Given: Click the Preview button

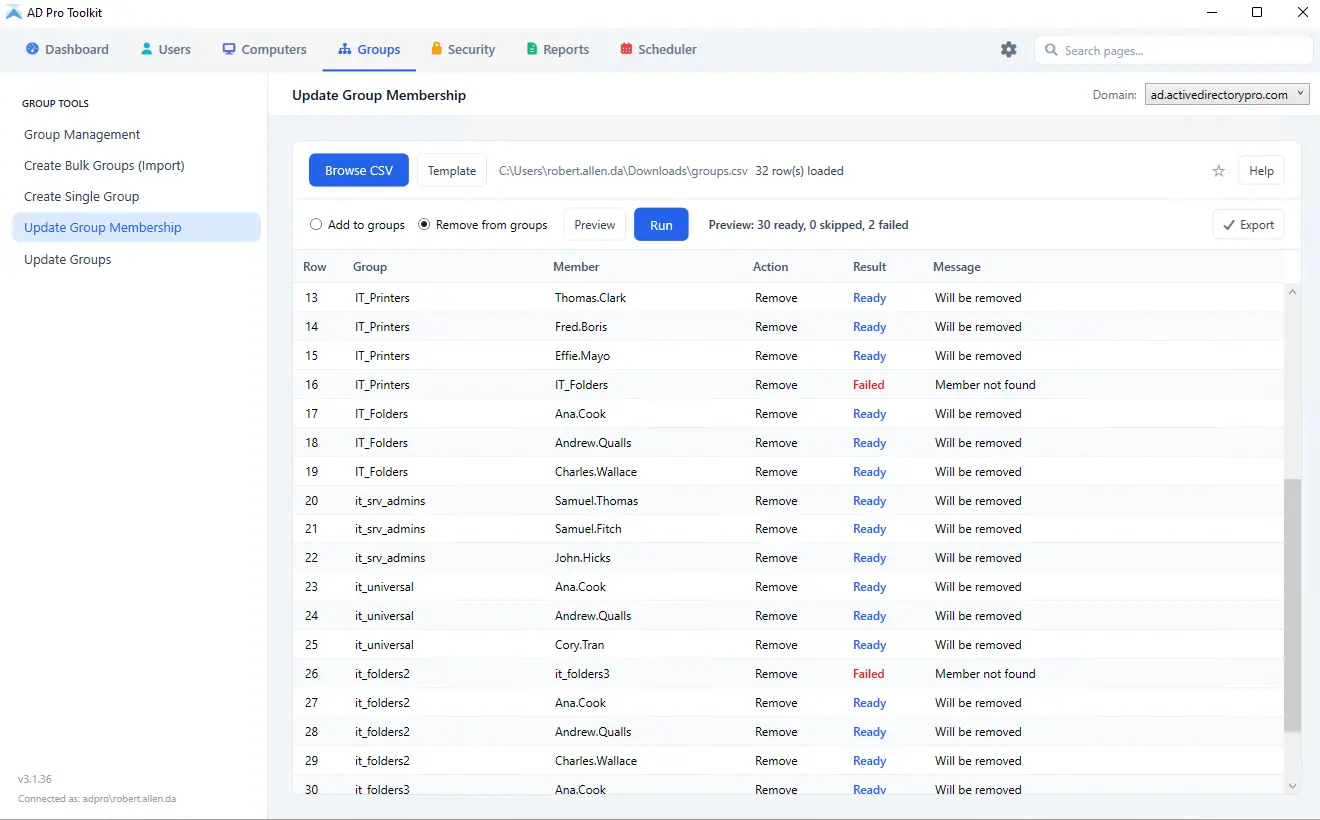Looking at the screenshot, I should (x=595, y=225).
